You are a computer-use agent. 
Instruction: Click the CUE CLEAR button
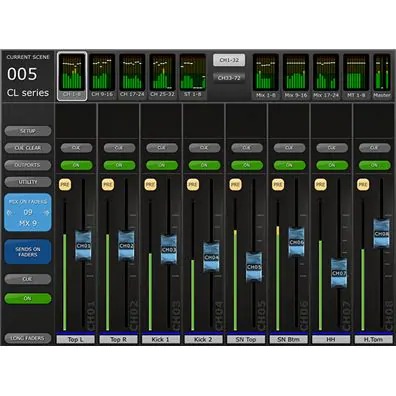point(28,148)
